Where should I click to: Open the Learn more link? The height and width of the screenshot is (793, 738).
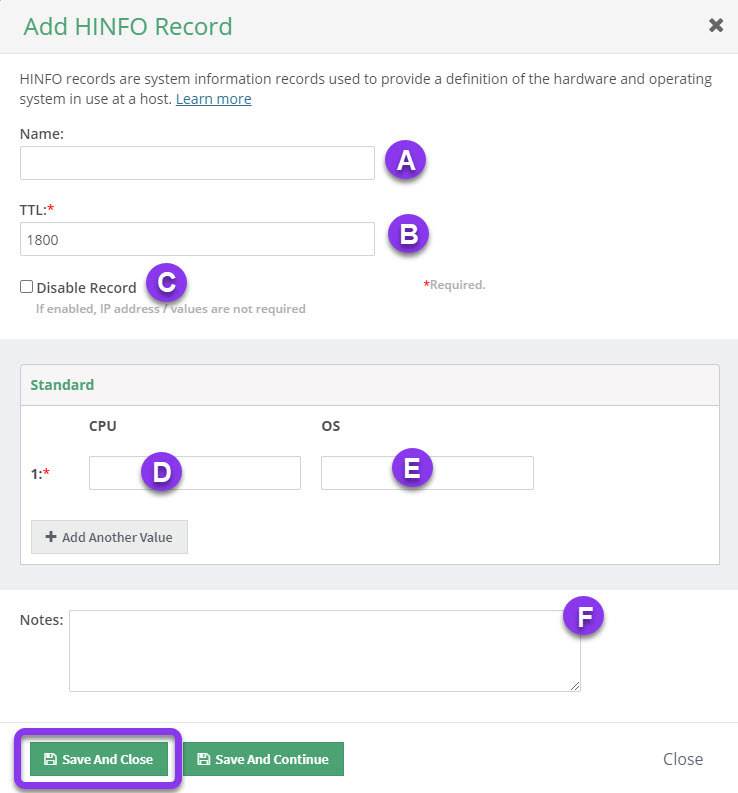tap(213, 99)
